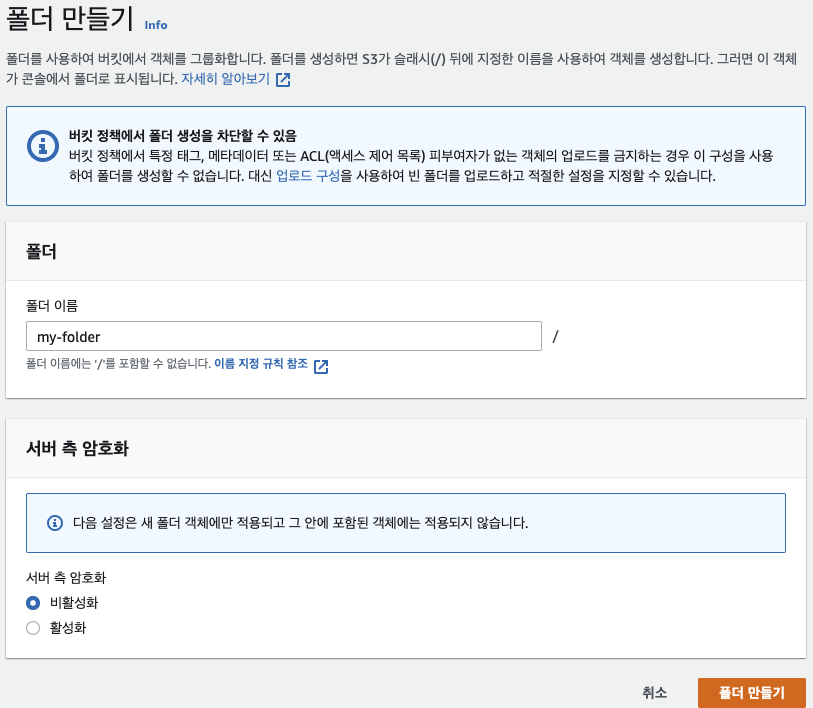Click the 취소 button
Screen dimensions: 813x708
coord(654,692)
